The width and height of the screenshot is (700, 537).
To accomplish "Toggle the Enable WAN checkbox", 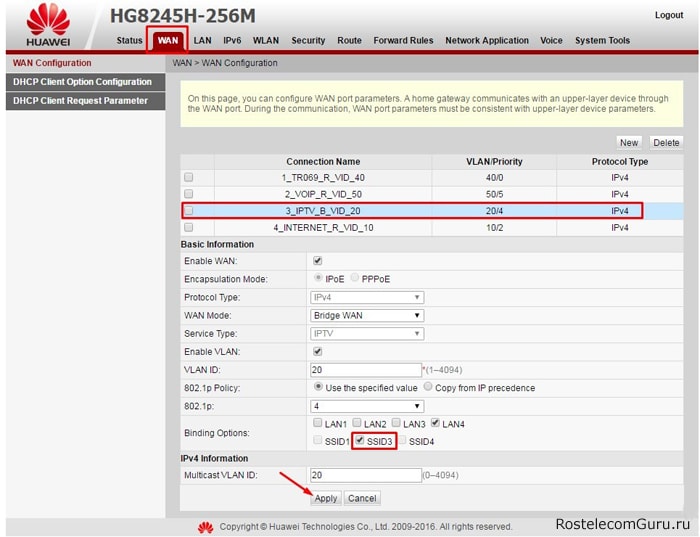I will [318, 261].
